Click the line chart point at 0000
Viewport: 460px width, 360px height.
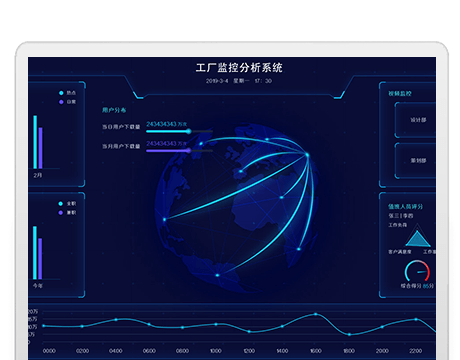tap(44, 326)
